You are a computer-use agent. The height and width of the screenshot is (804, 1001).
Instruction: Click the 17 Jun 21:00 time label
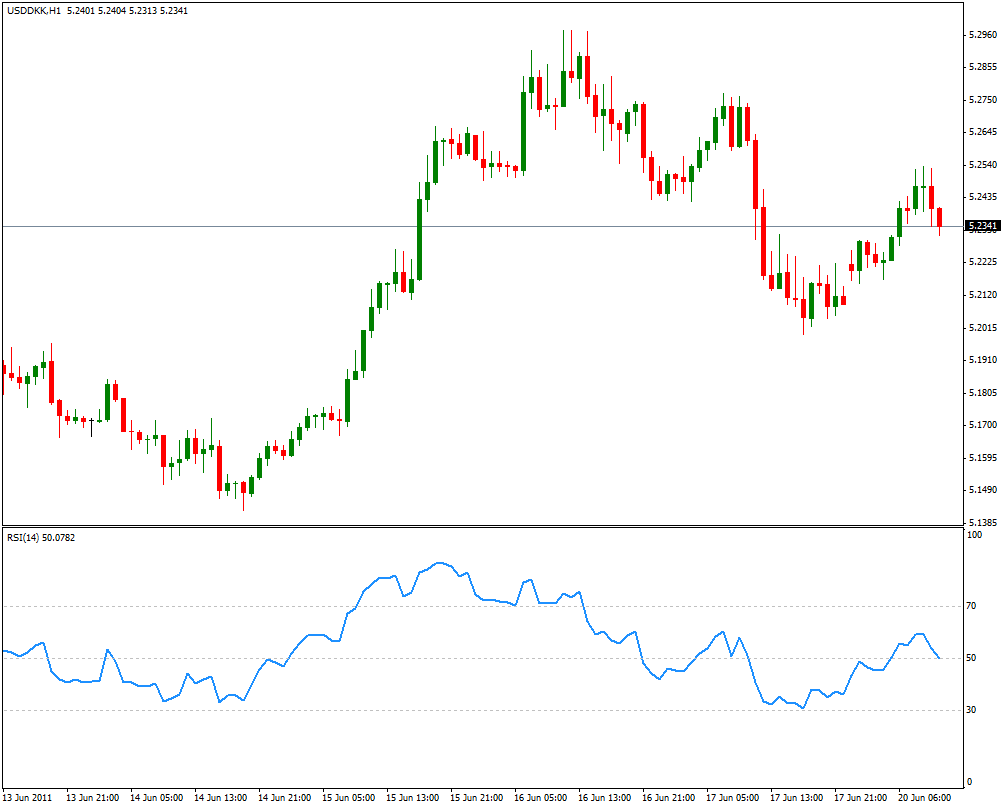coord(861,798)
